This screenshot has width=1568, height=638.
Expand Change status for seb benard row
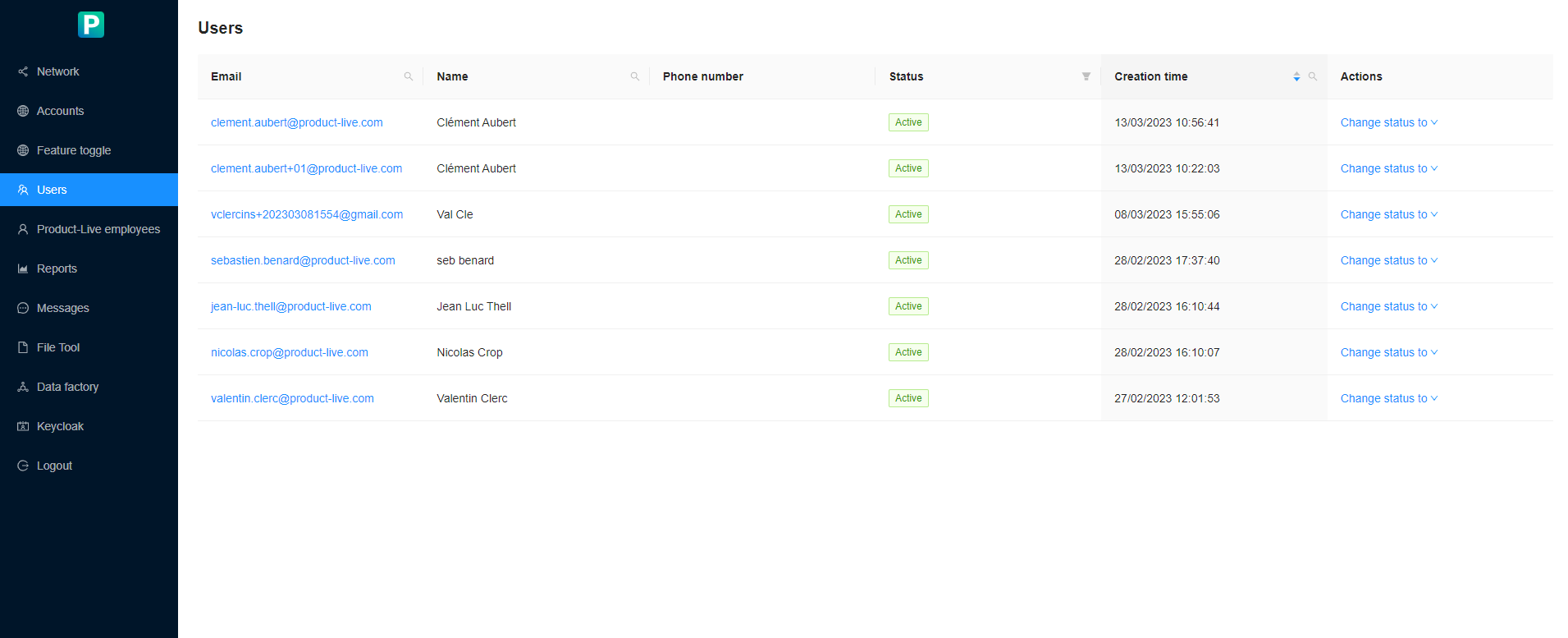pyautogui.click(x=1388, y=260)
